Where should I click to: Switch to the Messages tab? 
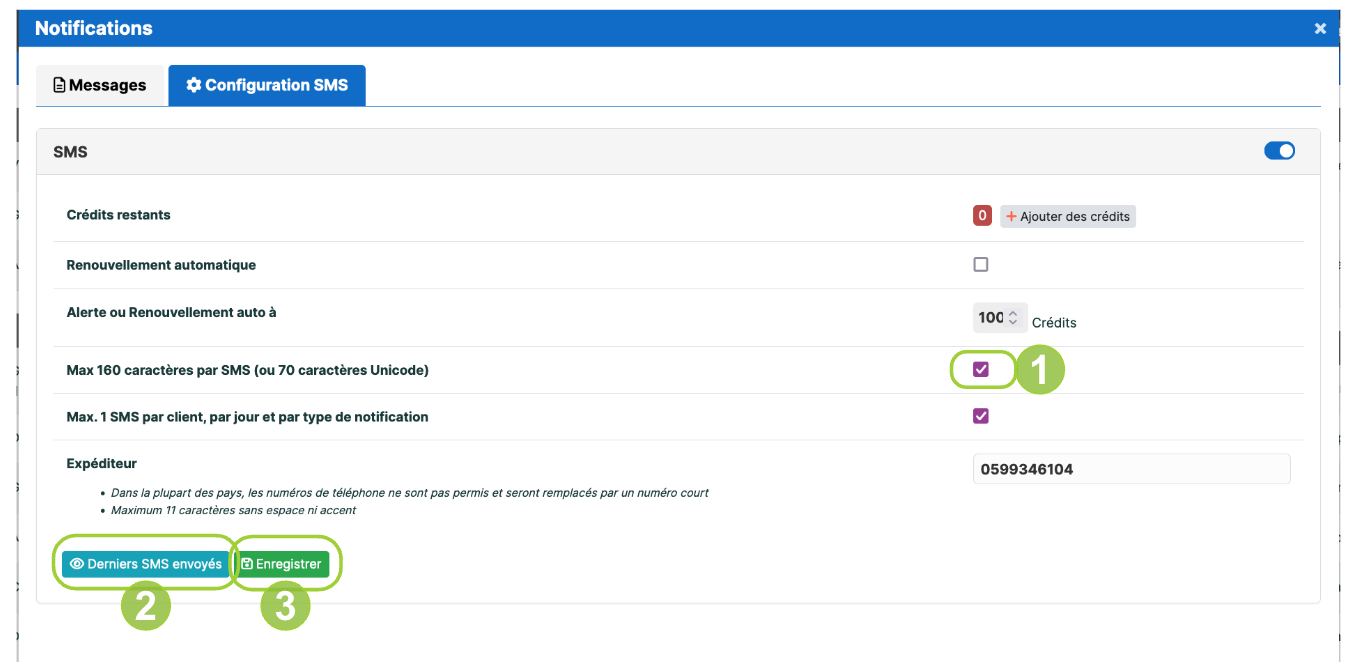pyautogui.click(x=100, y=85)
